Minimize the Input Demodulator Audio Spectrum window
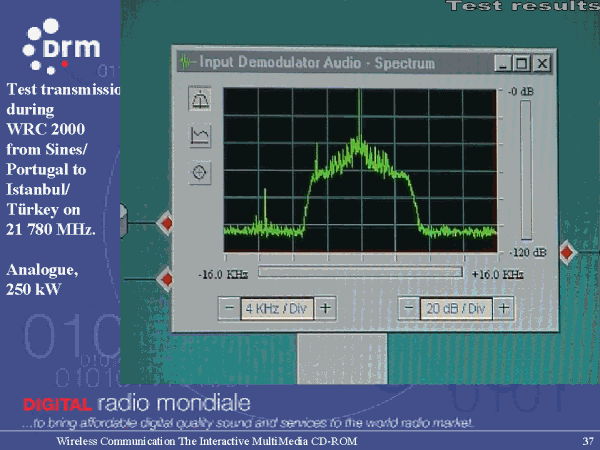 (x=502, y=63)
